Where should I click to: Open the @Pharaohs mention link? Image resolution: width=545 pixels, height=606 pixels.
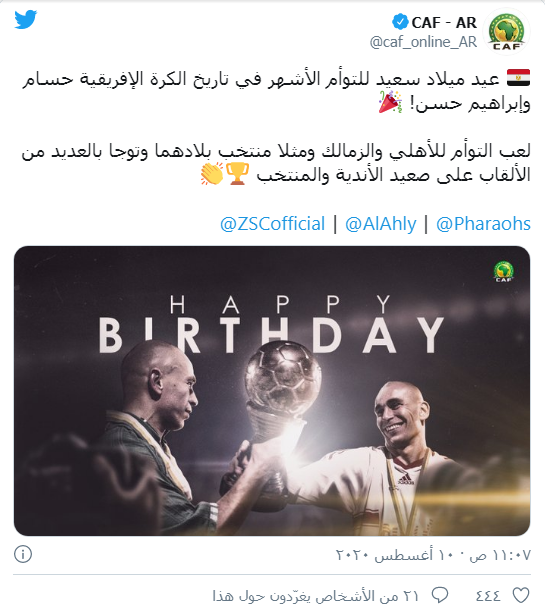(483, 224)
